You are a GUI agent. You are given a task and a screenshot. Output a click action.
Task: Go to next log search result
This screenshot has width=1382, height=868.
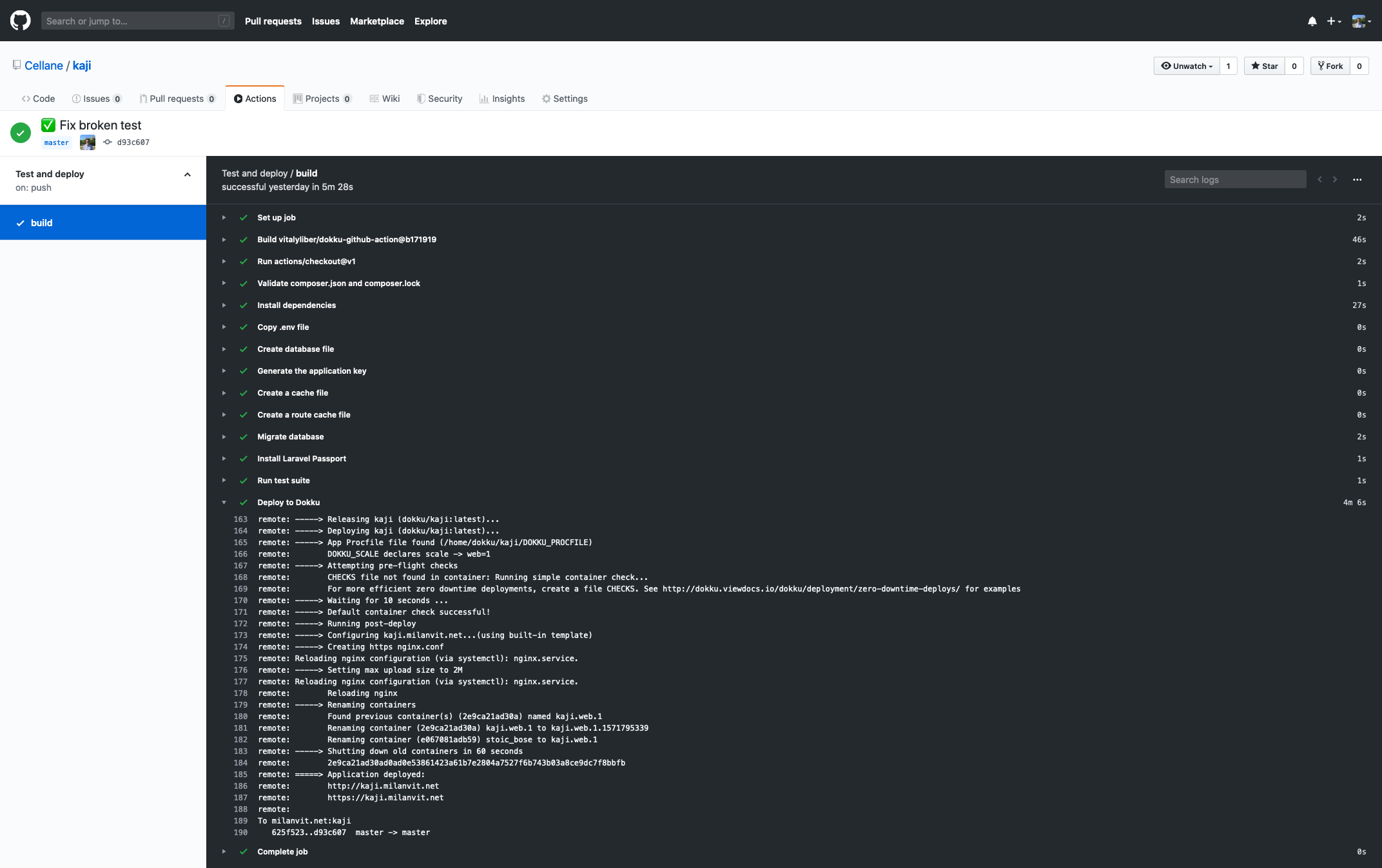pos(1335,180)
